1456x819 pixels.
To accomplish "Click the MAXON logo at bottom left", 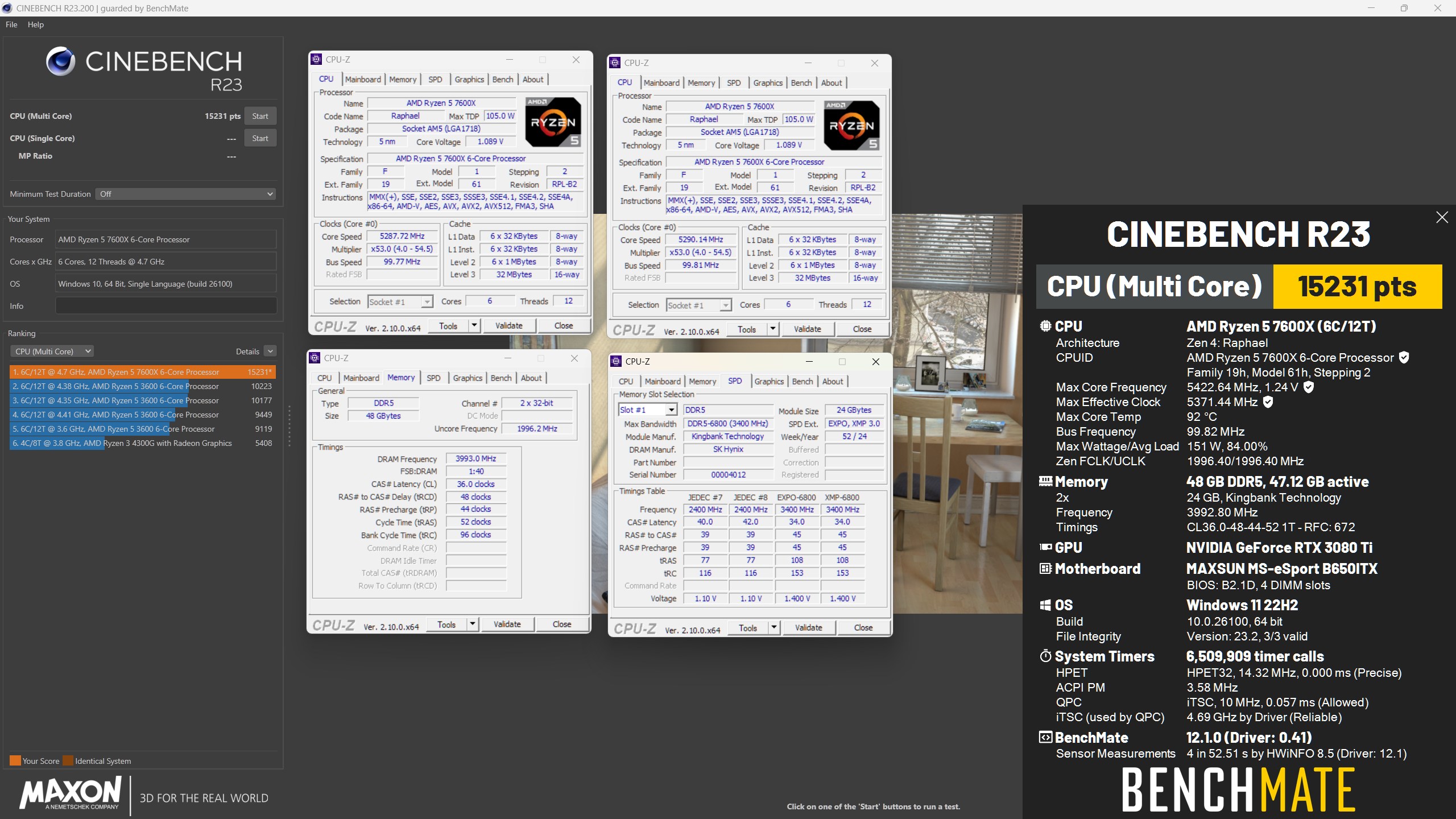I will pyautogui.click(x=71, y=794).
